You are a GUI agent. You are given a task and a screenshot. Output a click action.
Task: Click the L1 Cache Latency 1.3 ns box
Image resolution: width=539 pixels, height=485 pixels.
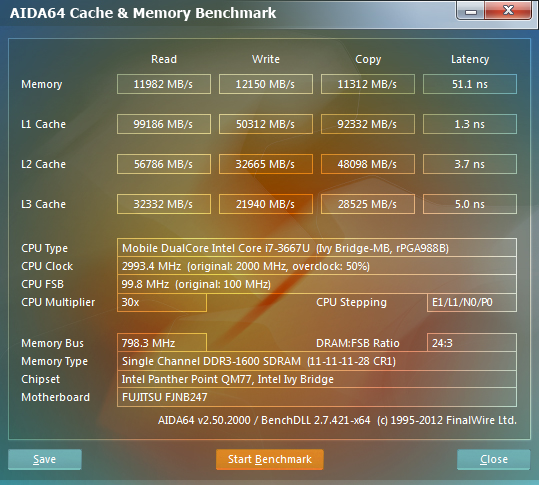470,124
